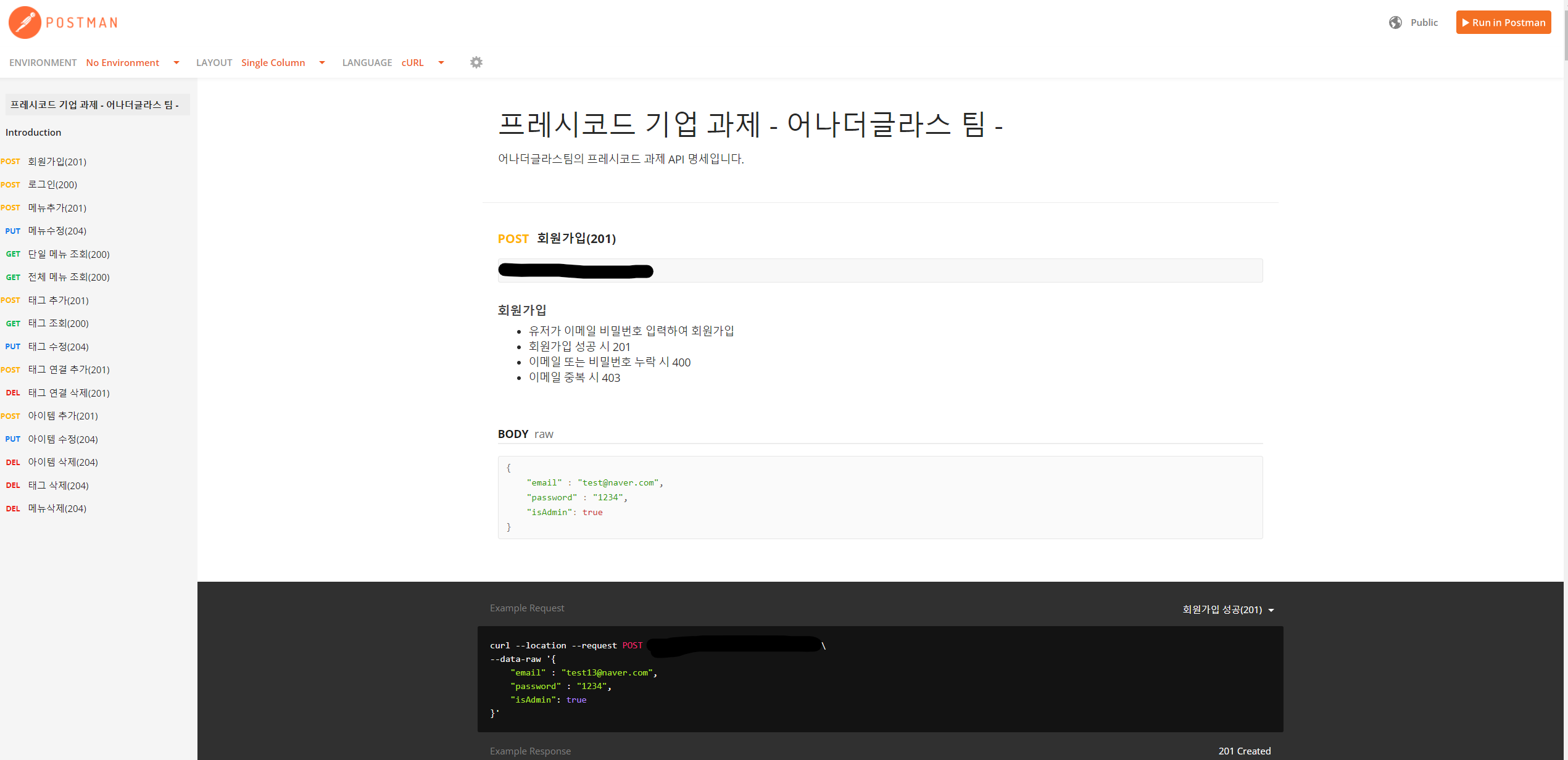Open POST 아이템 추가(201) entry
The width and height of the screenshot is (1568, 760).
pos(63,416)
